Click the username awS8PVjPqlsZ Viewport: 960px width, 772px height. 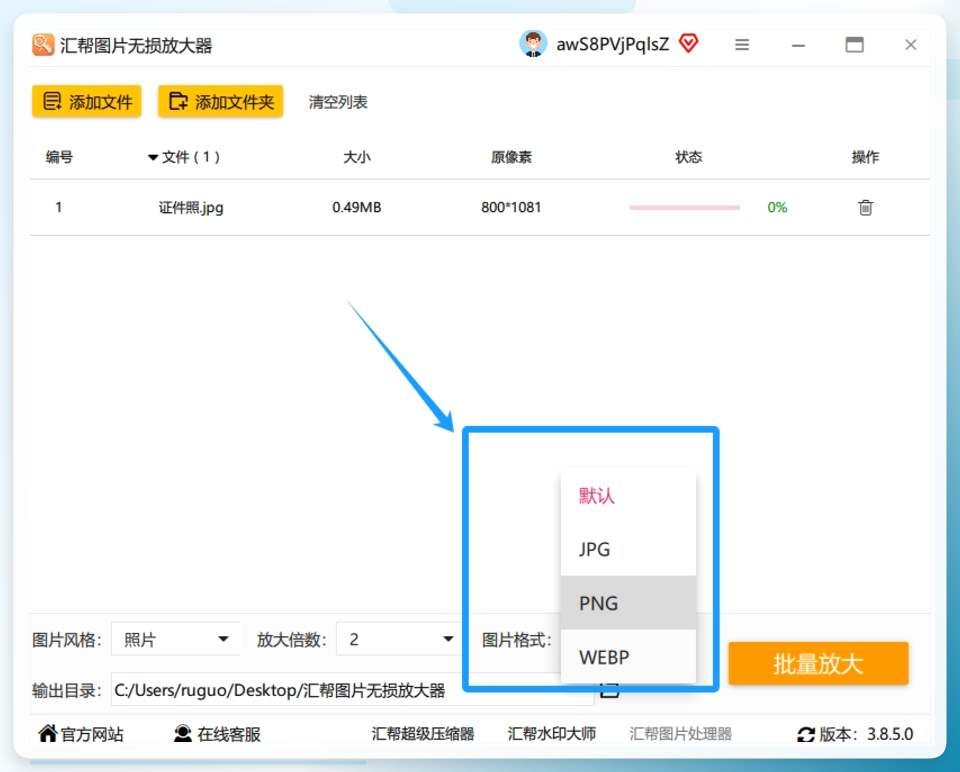tap(612, 45)
